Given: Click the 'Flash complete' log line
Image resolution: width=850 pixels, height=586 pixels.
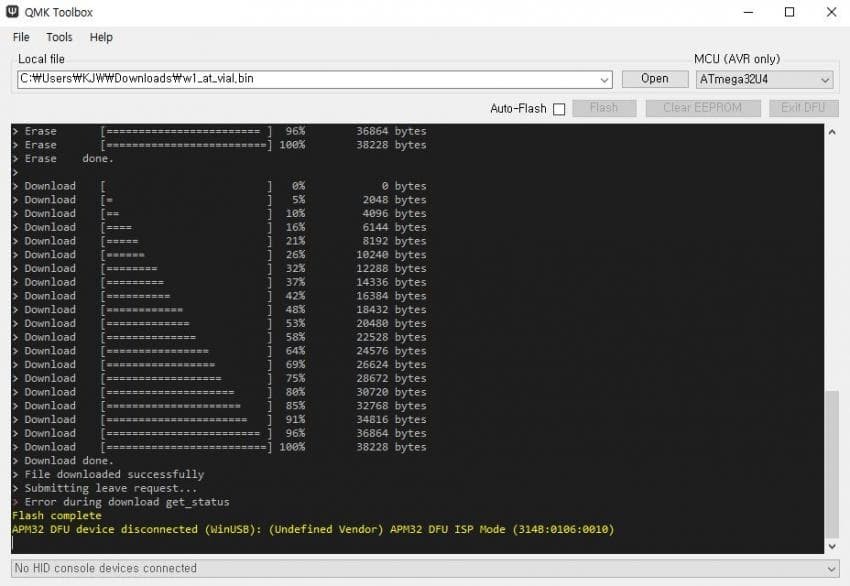Looking at the screenshot, I should tap(57, 516).
